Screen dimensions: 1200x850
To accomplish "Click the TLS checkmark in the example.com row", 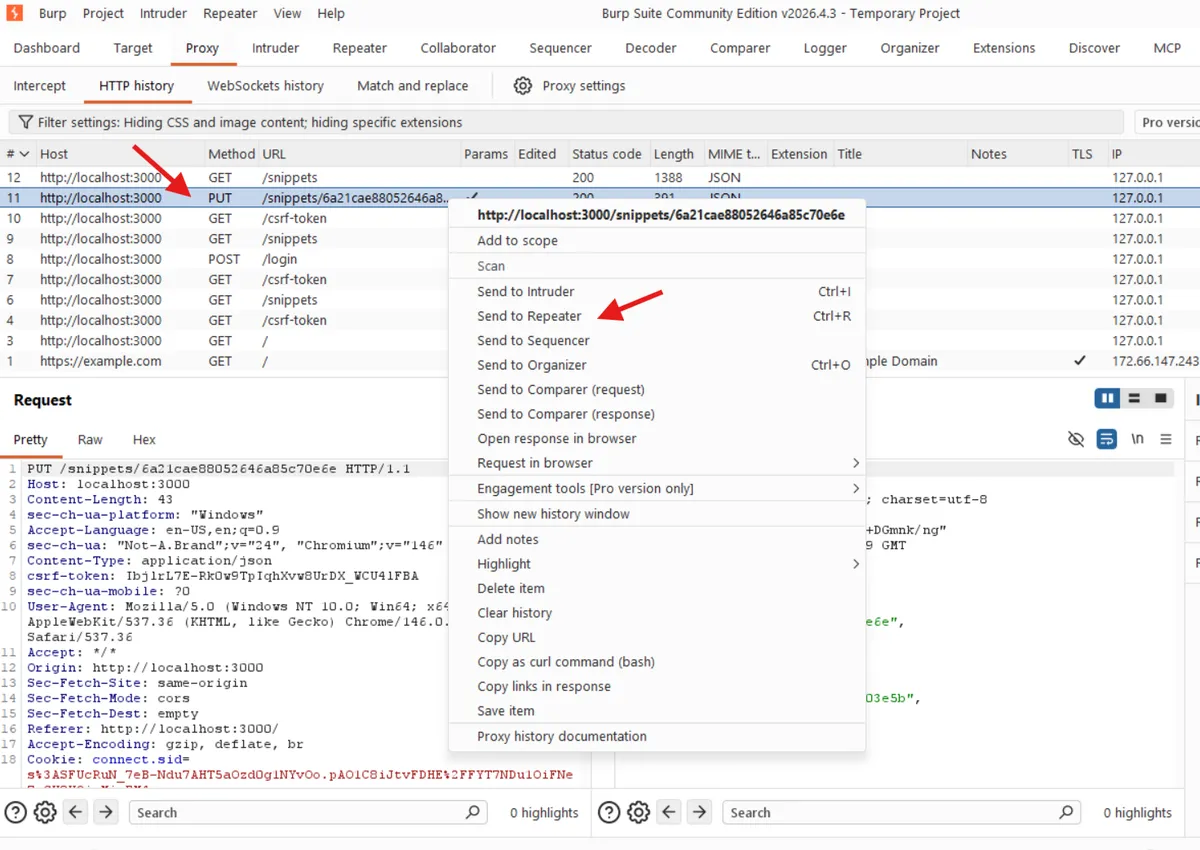I will click(1079, 361).
